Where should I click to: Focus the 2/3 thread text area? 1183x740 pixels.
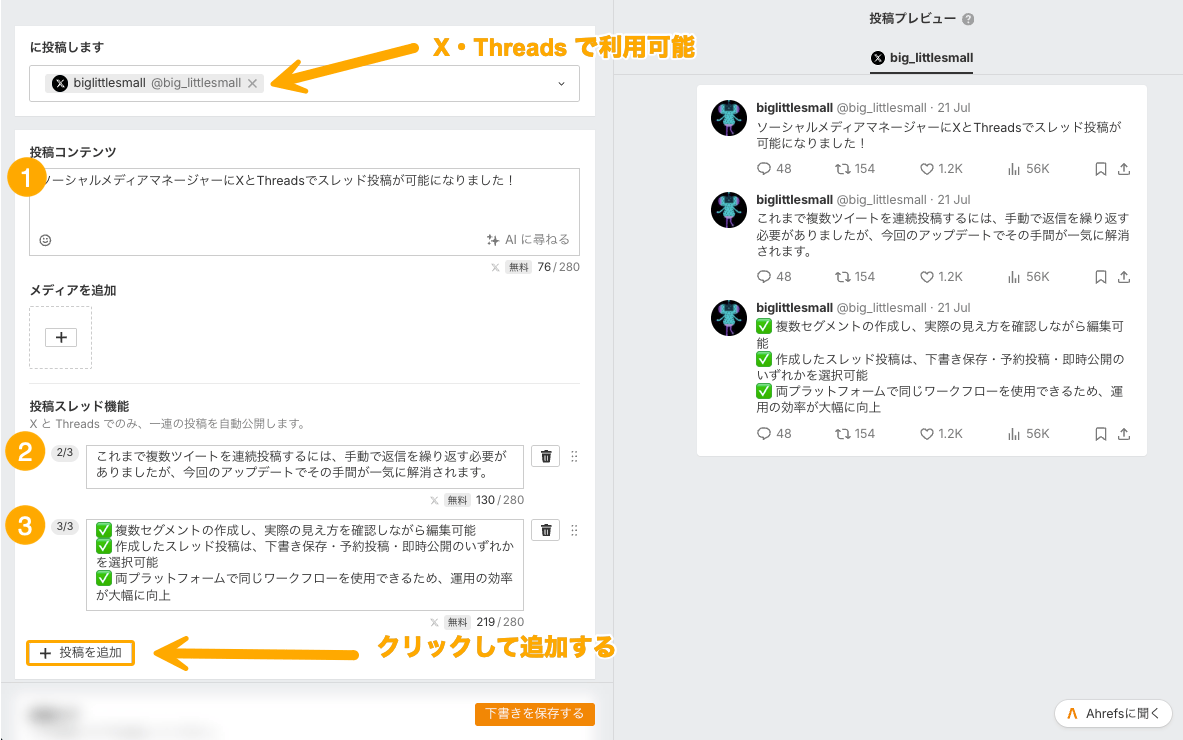pos(305,466)
